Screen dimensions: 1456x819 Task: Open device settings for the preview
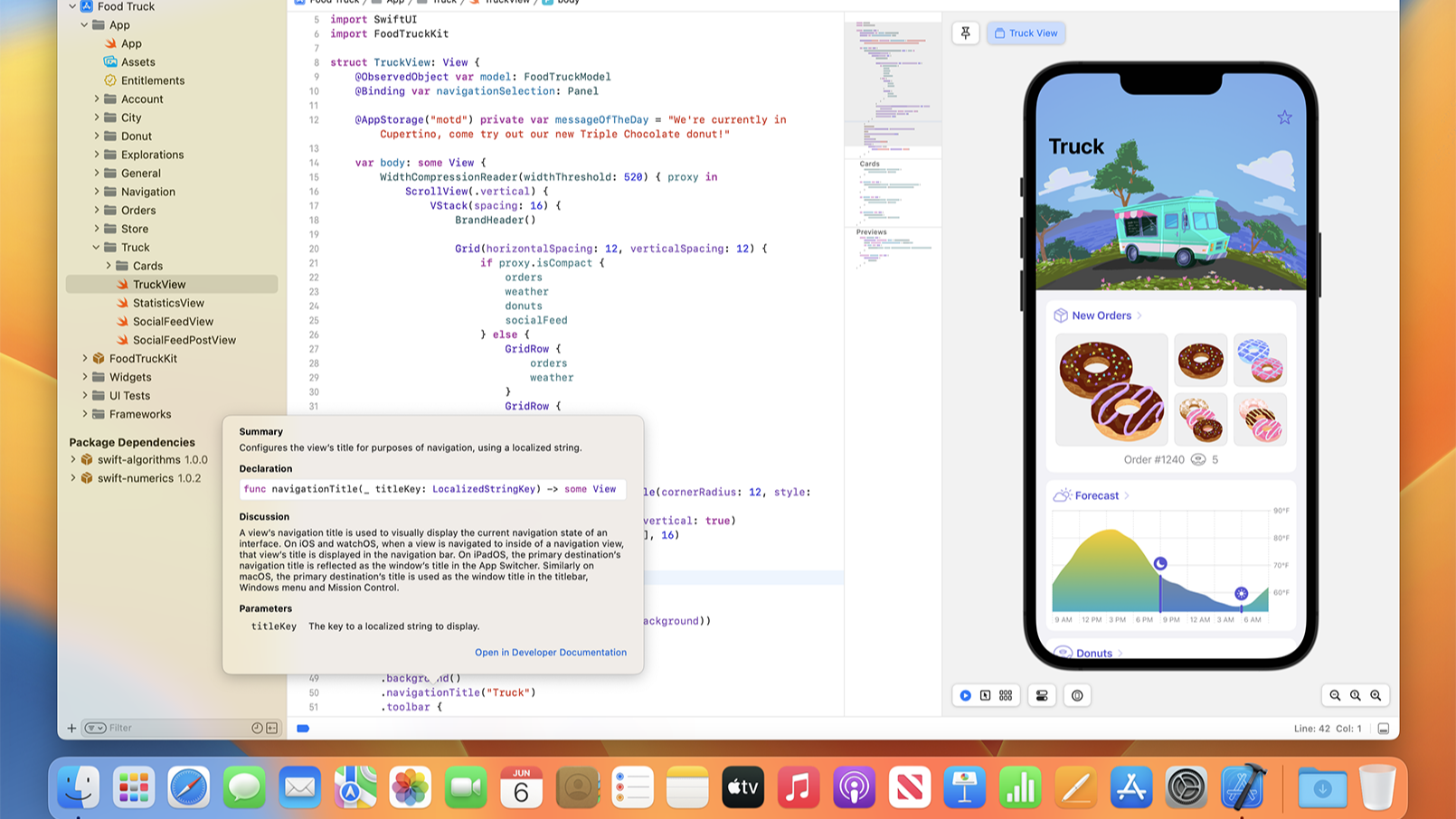[x=1042, y=695]
